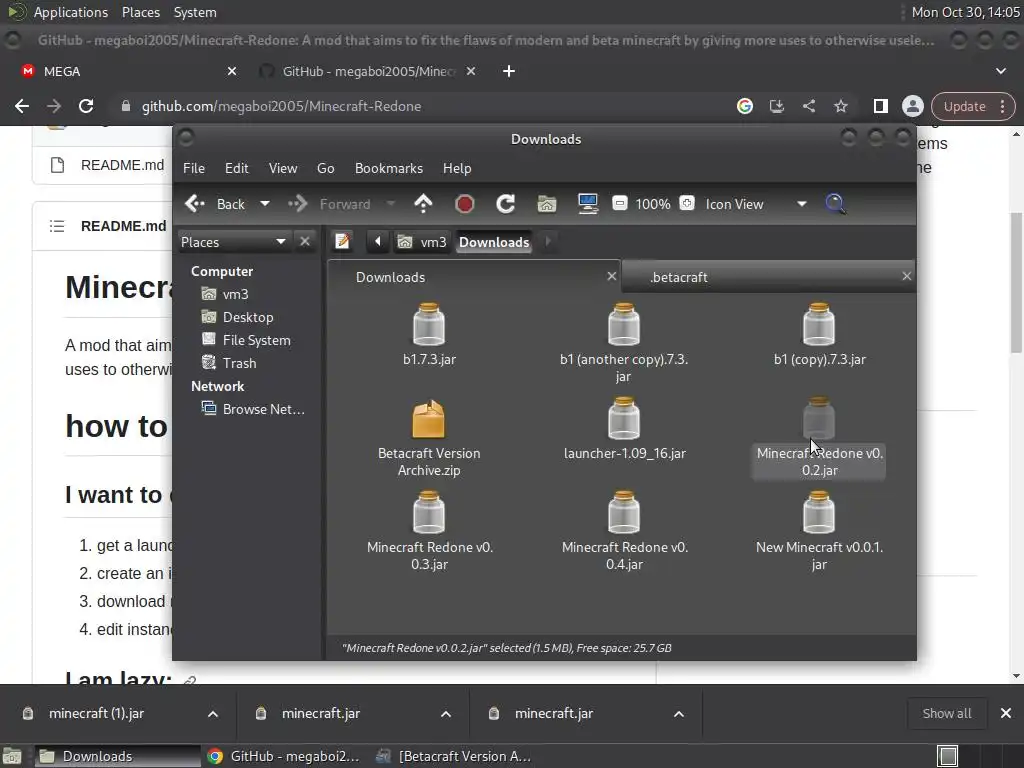Open View menu in file manager
The image size is (1024, 768).
pyautogui.click(x=283, y=168)
